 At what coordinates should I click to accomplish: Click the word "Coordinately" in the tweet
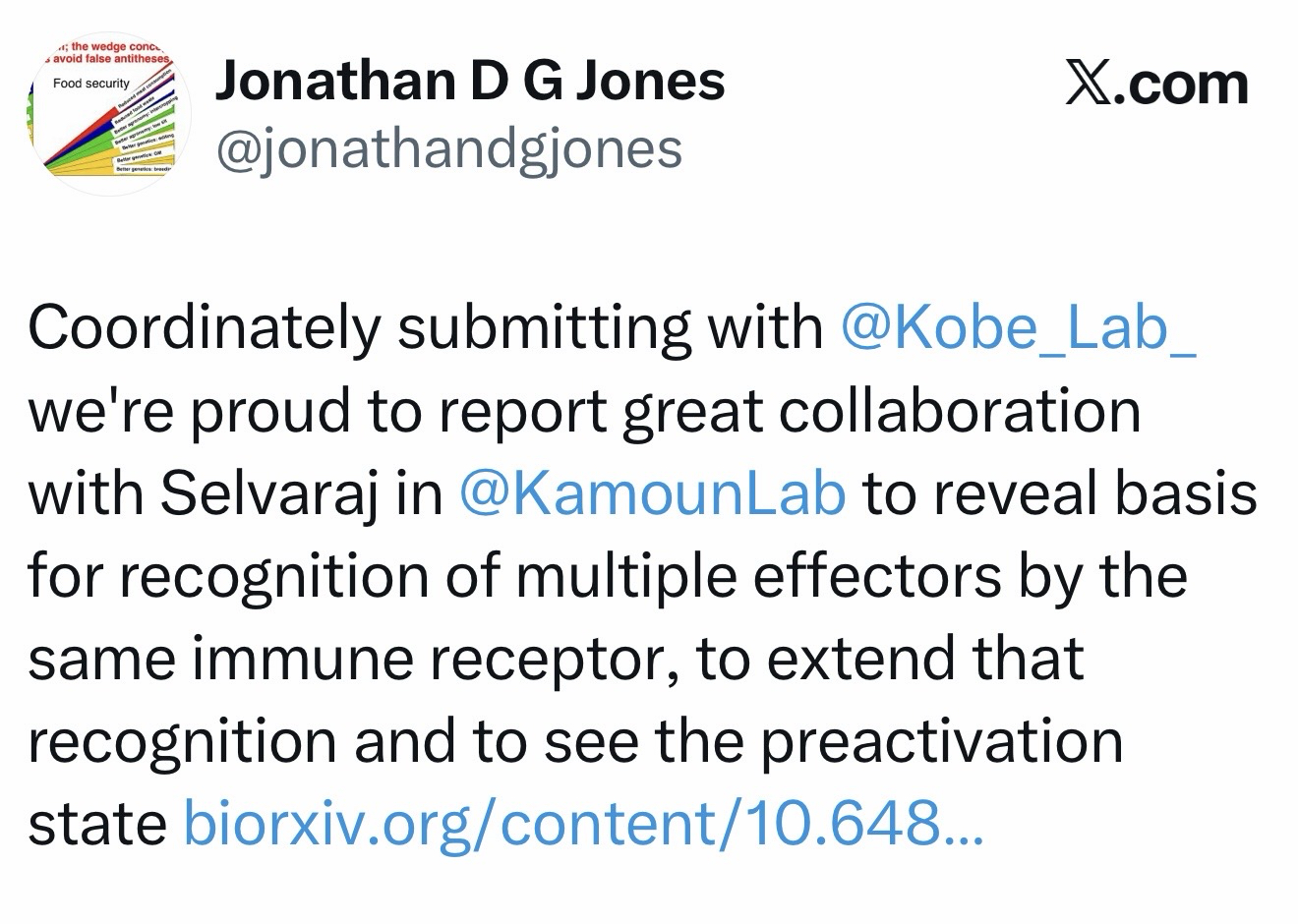pos(204,327)
